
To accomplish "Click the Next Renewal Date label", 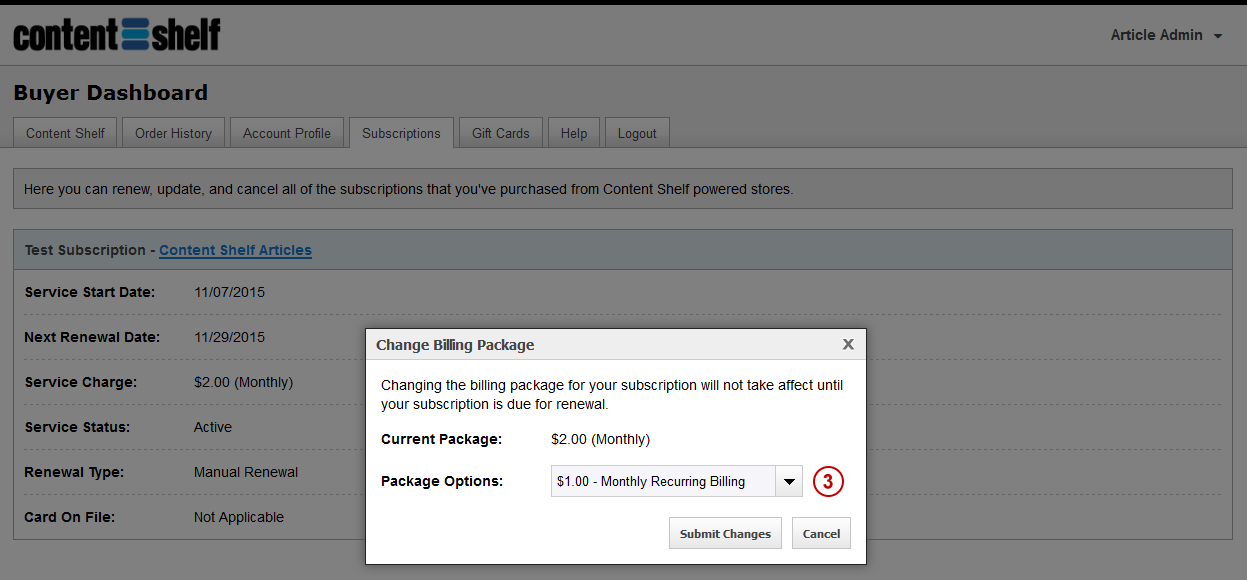I will click(92, 337).
